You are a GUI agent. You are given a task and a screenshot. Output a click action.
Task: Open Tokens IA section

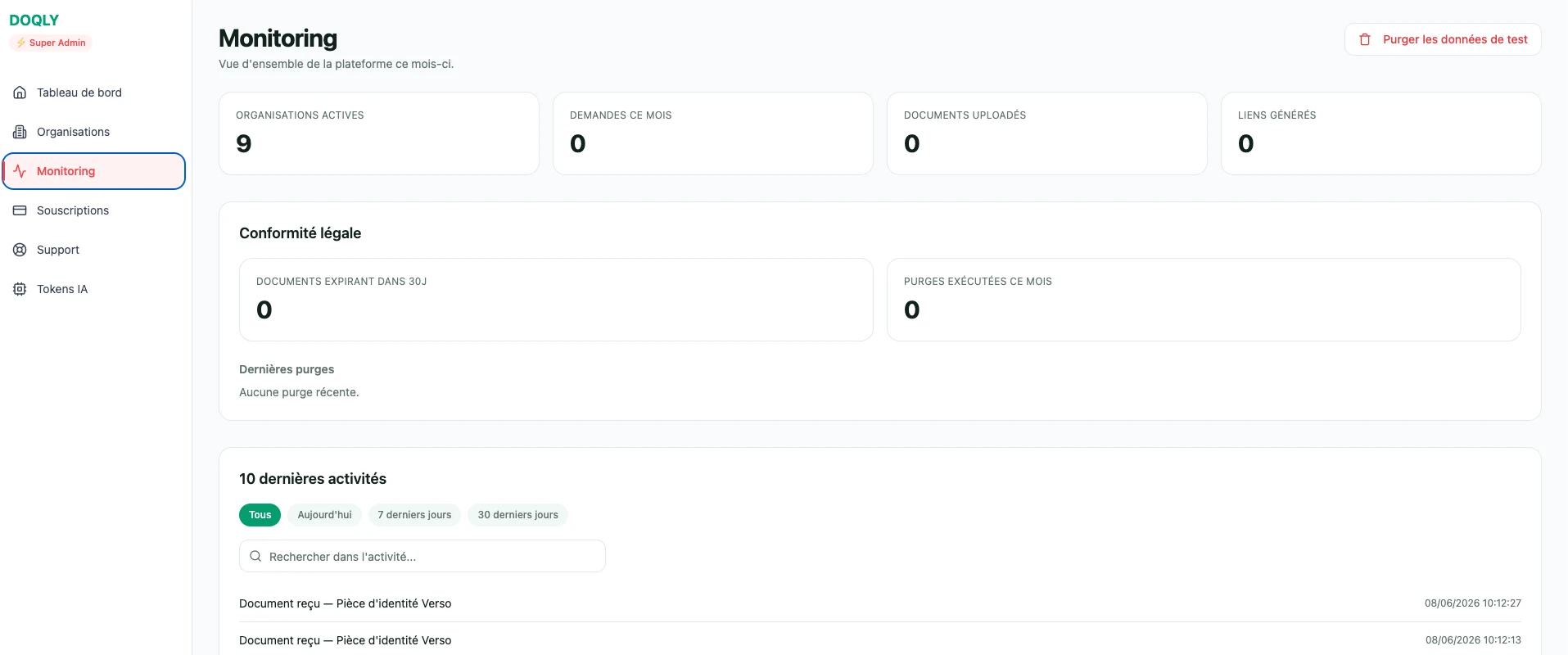click(94, 289)
